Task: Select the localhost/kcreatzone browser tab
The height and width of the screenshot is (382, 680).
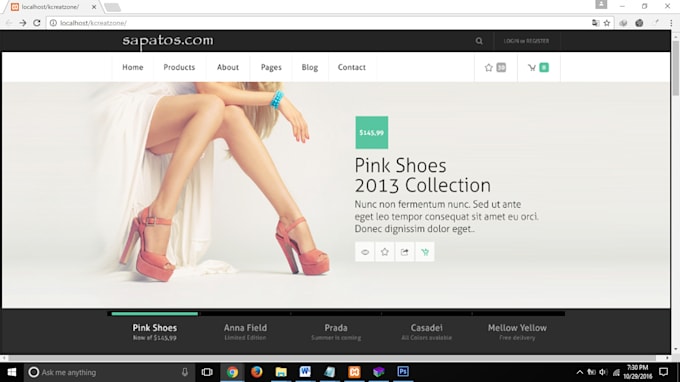Action: point(50,7)
